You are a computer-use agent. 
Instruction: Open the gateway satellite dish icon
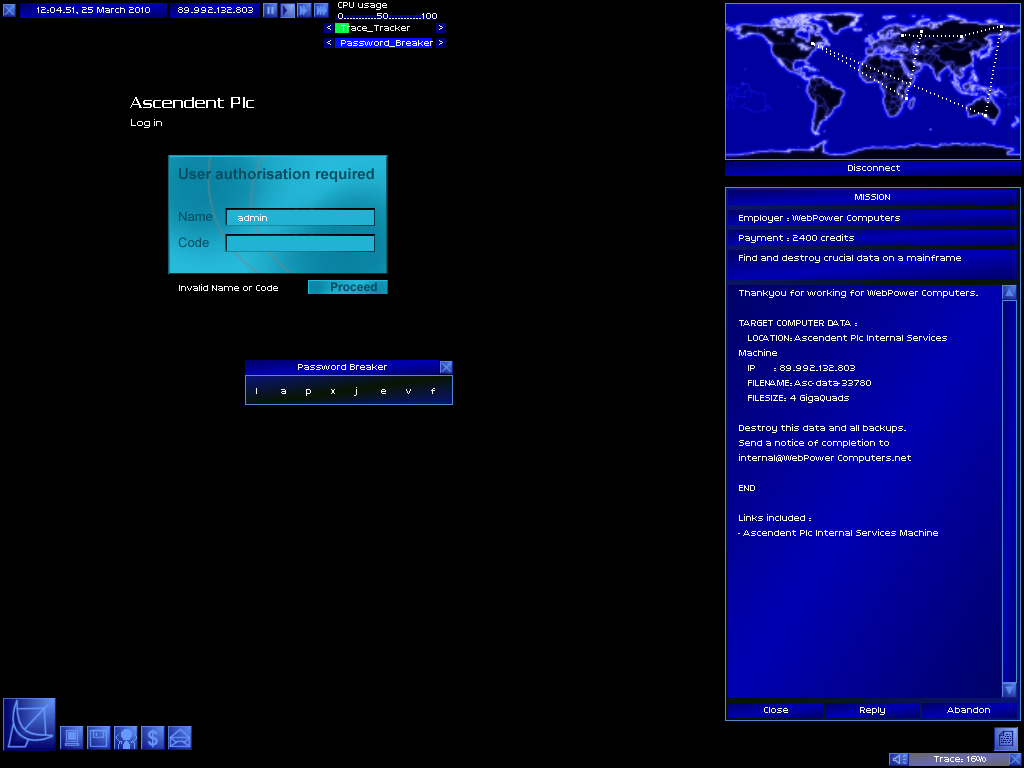[29, 724]
